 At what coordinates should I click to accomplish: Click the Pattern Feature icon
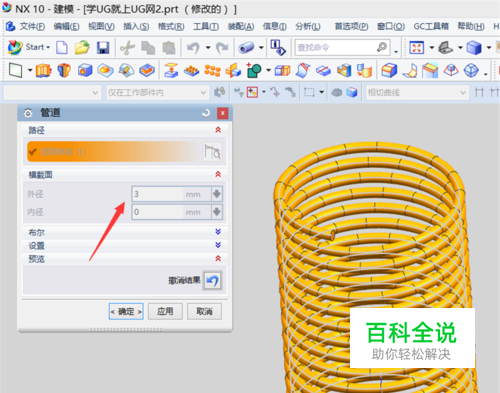coord(192,71)
